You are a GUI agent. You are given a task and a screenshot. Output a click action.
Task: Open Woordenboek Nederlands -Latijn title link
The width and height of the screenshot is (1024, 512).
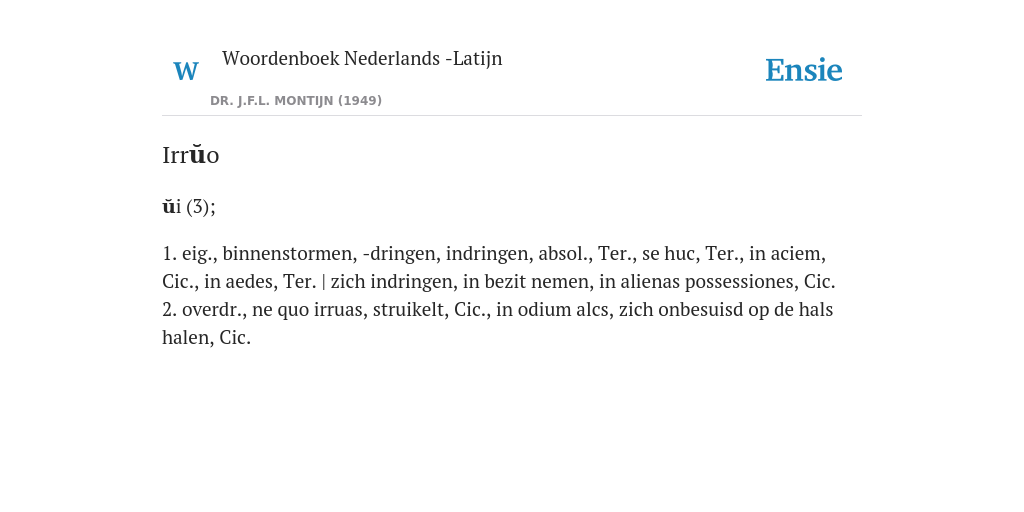pyautogui.click(x=362, y=58)
